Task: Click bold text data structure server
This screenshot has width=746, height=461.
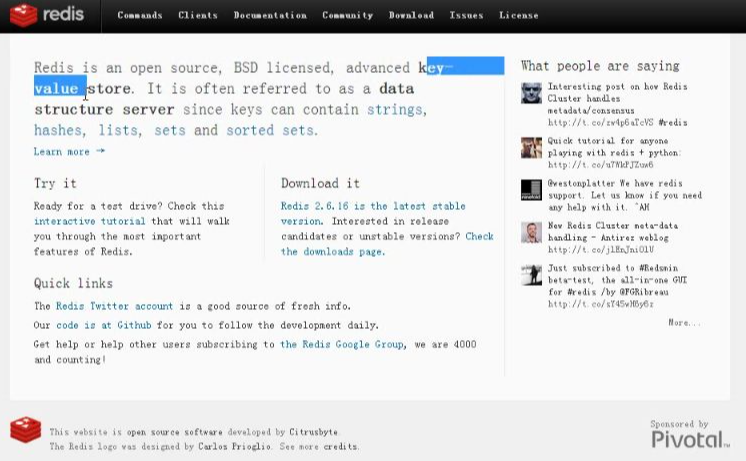Action: pyautogui.click(x=224, y=99)
